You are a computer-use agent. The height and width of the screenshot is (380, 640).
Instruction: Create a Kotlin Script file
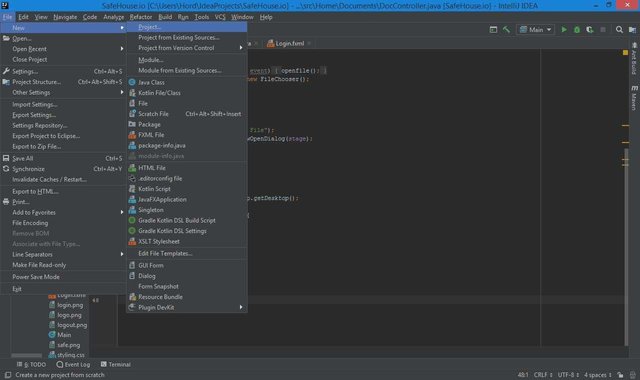click(187, 189)
